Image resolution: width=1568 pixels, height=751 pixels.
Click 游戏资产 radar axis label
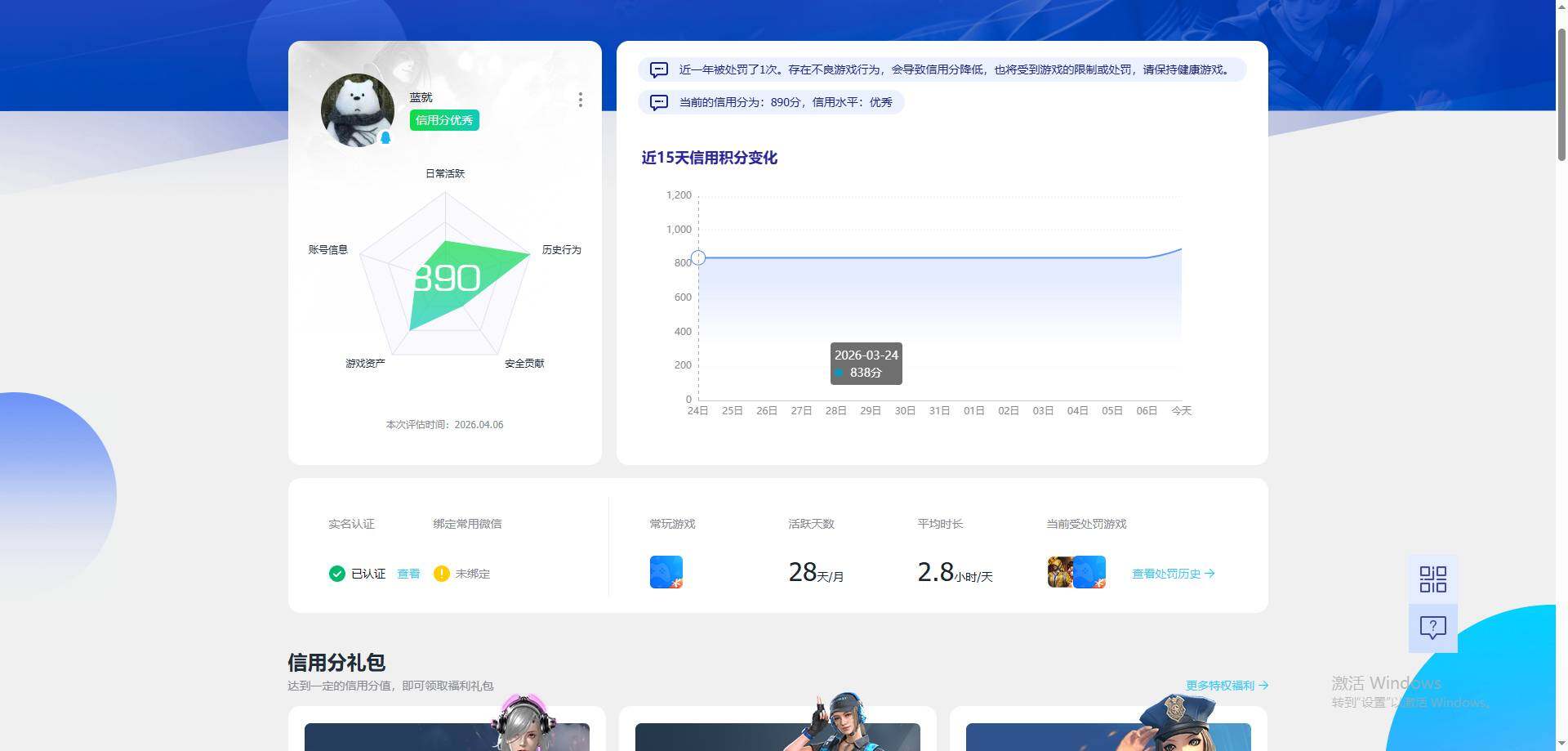pyautogui.click(x=365, y=364)
